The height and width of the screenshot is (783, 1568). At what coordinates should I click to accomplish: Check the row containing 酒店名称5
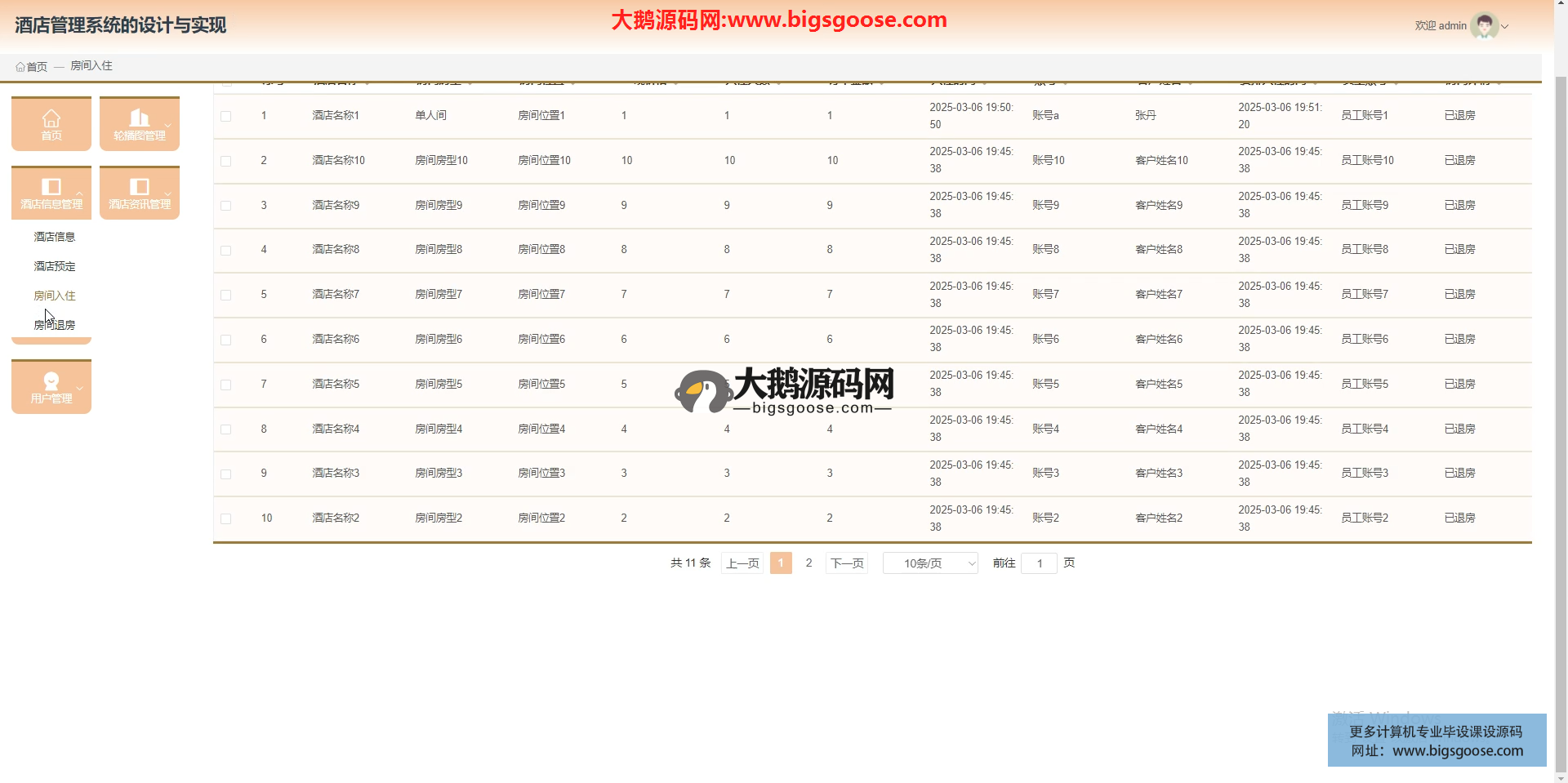[226, 385]
